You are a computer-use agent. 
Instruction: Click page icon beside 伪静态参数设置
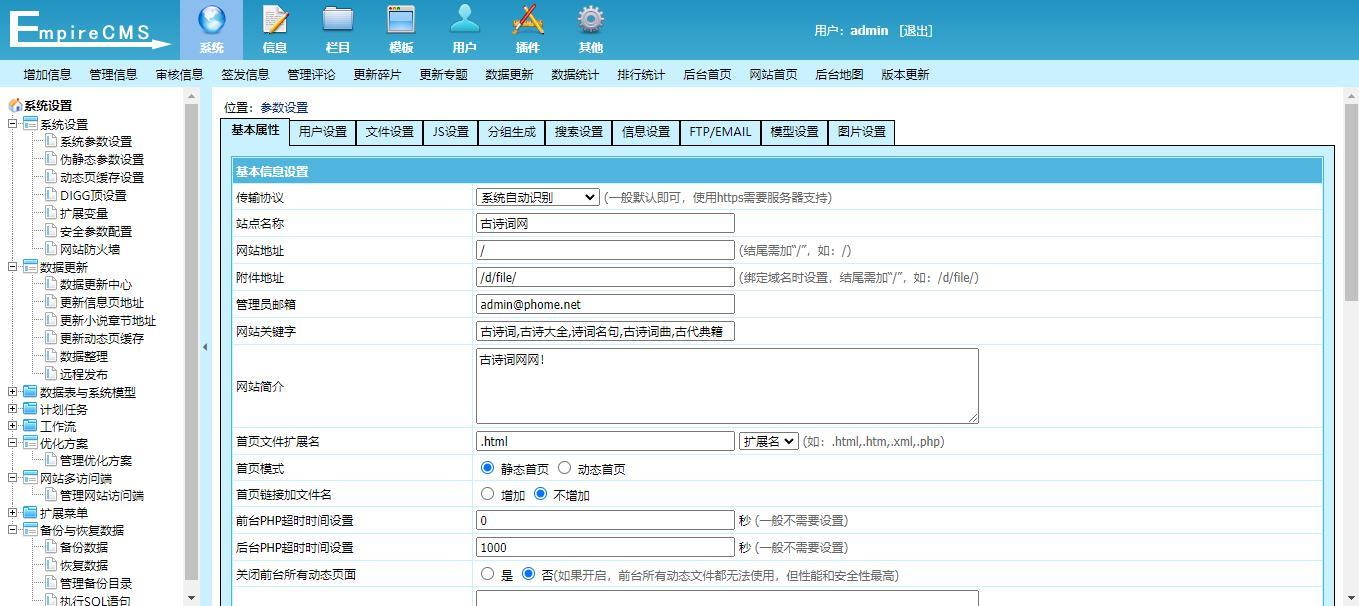51,159
